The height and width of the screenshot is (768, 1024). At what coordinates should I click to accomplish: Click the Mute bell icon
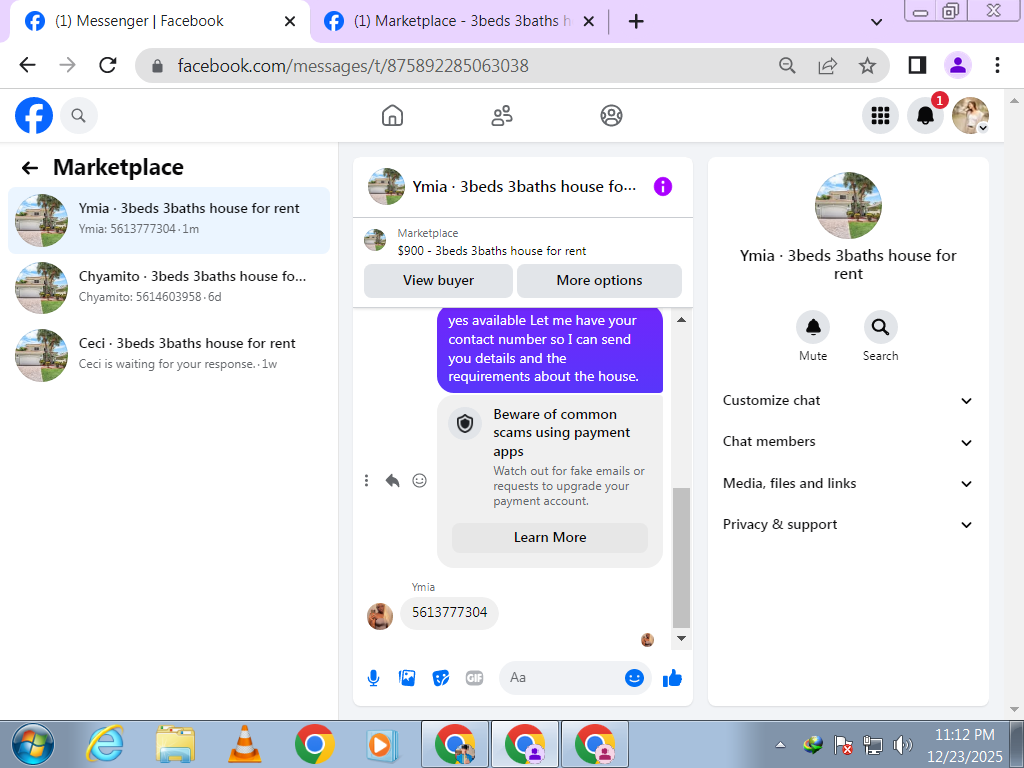pos(813,327)
